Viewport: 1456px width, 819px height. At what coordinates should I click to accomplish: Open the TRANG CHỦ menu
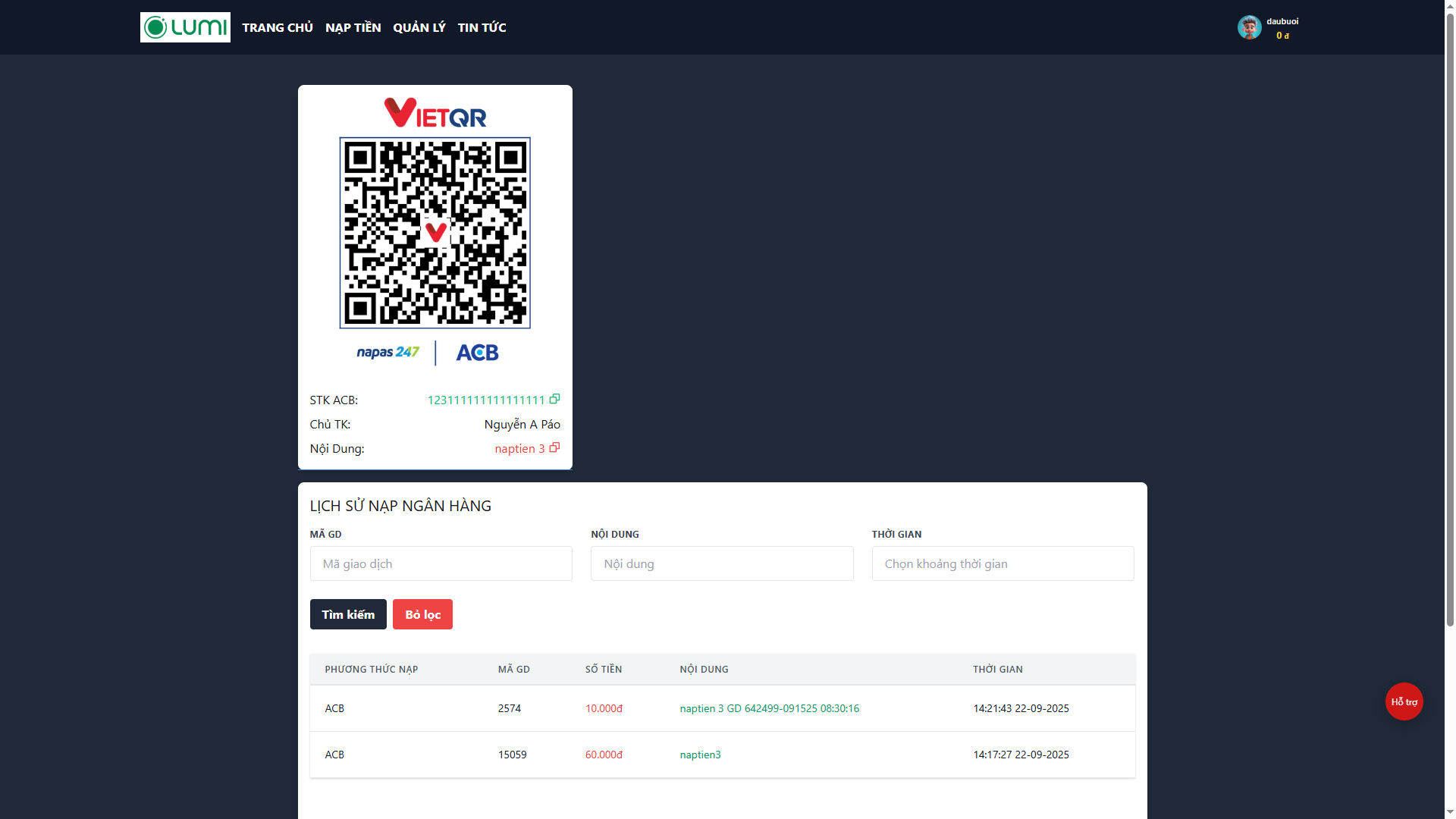[x=278, y=27]
